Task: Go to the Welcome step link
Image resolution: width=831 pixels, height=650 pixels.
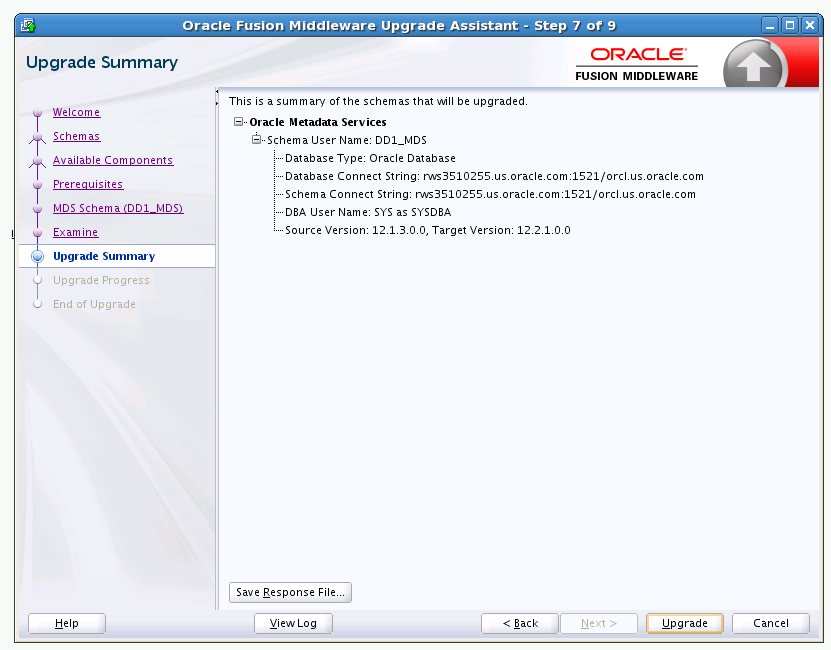Action: 76,112
